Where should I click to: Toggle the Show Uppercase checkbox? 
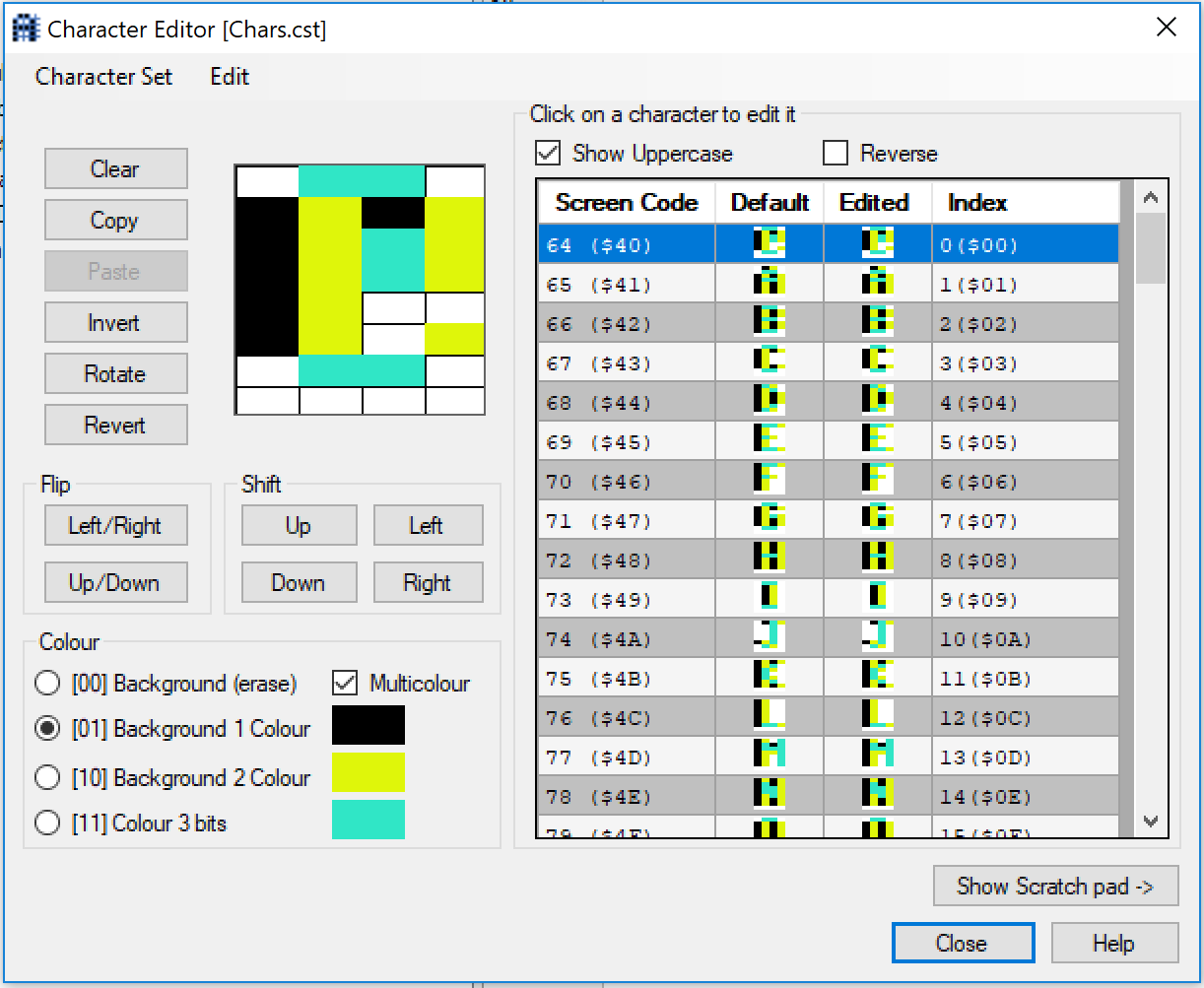point(548,154)
